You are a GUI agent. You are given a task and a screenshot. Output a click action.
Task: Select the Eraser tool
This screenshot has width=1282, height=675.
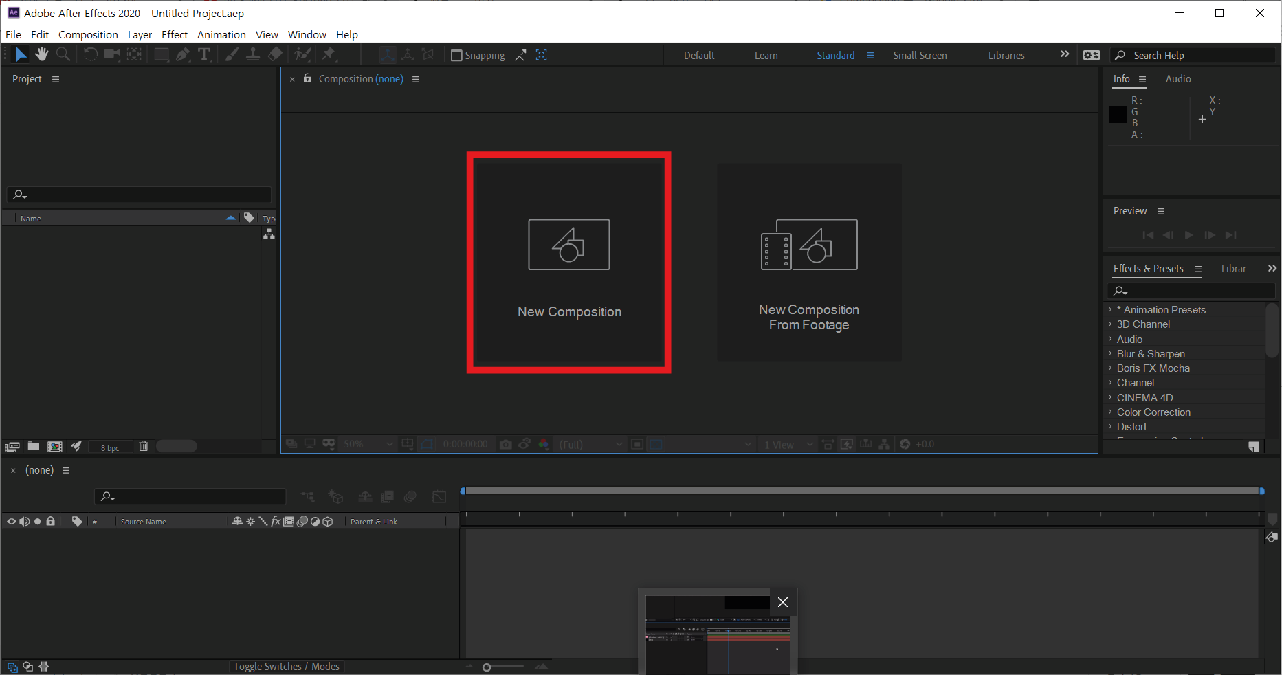pos(275,55)
